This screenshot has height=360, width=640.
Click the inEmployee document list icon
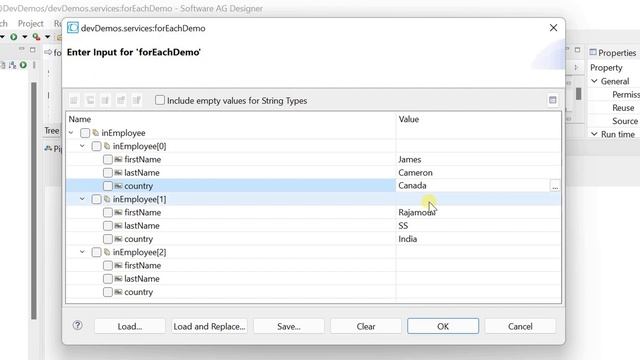tap(96, 133)
